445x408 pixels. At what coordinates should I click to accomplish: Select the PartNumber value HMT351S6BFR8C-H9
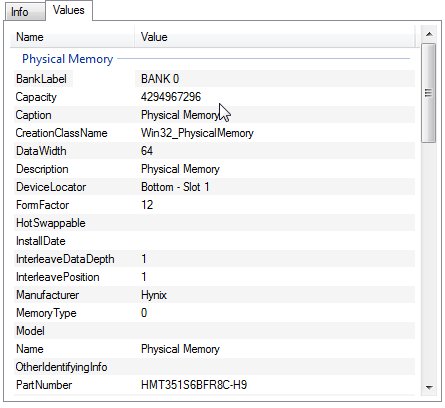tap(194, 385)
